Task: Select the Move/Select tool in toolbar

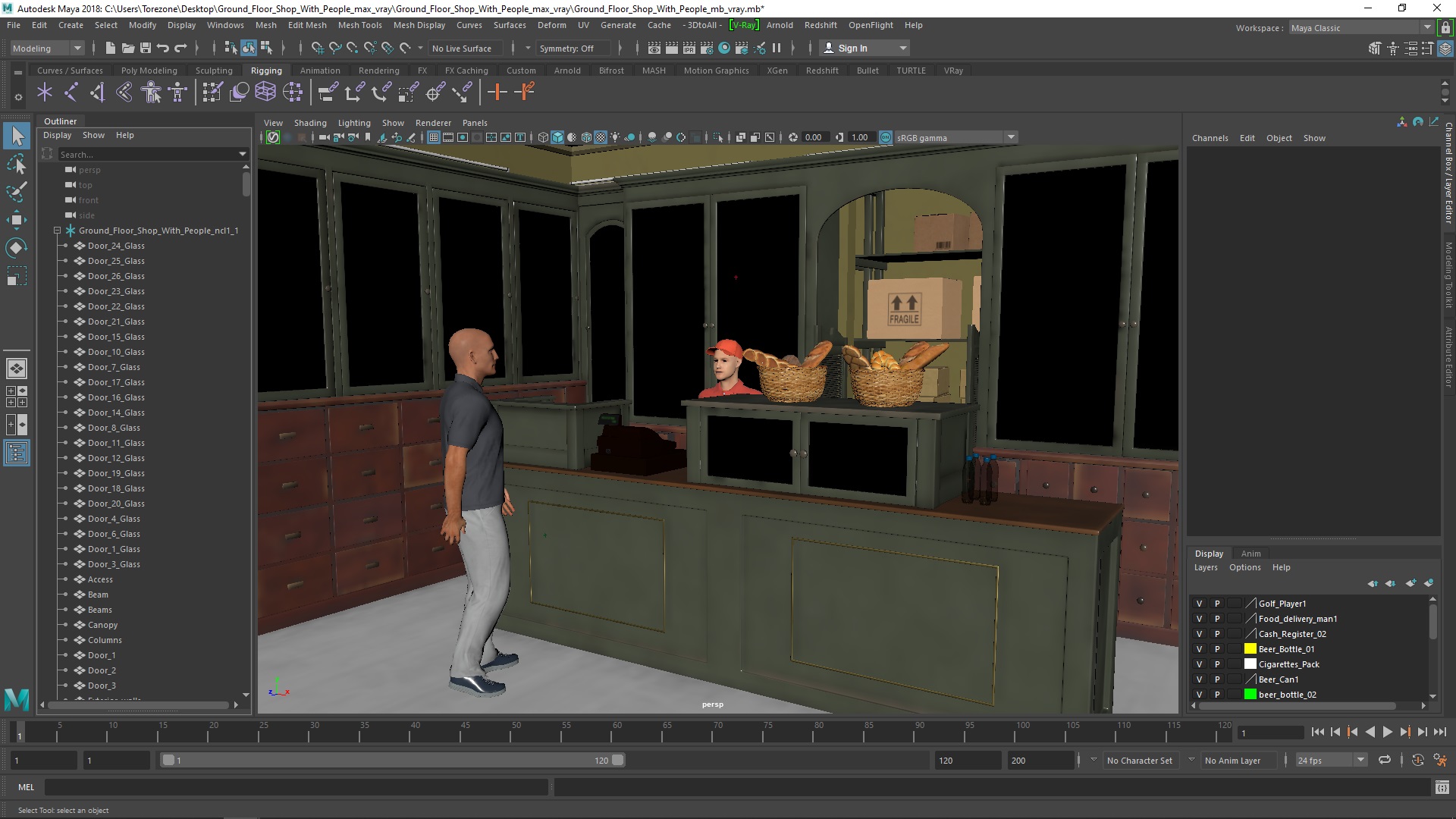Action: (15, 136)
